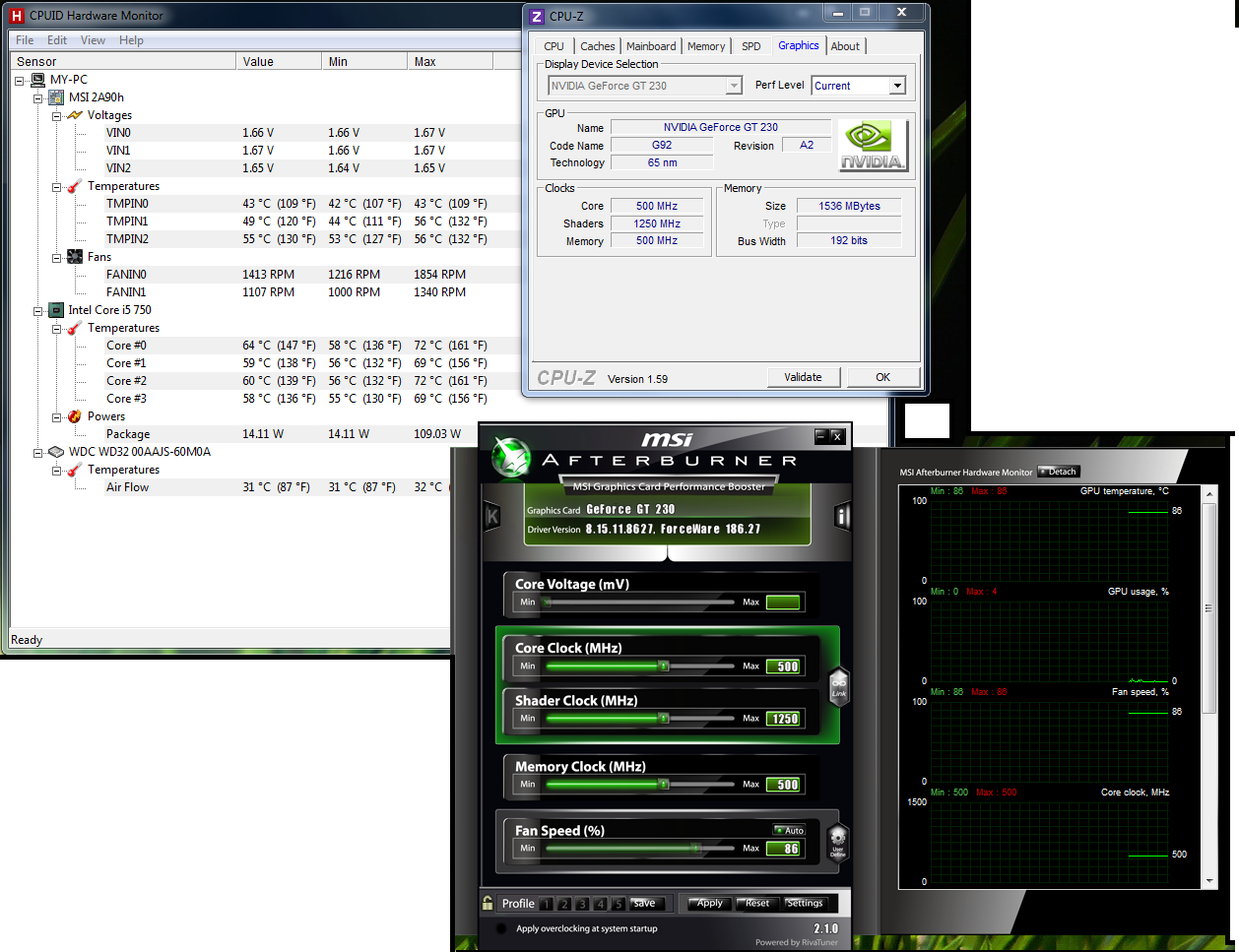Click the MY-PC computer icon in sensor tree

(38, 80)
